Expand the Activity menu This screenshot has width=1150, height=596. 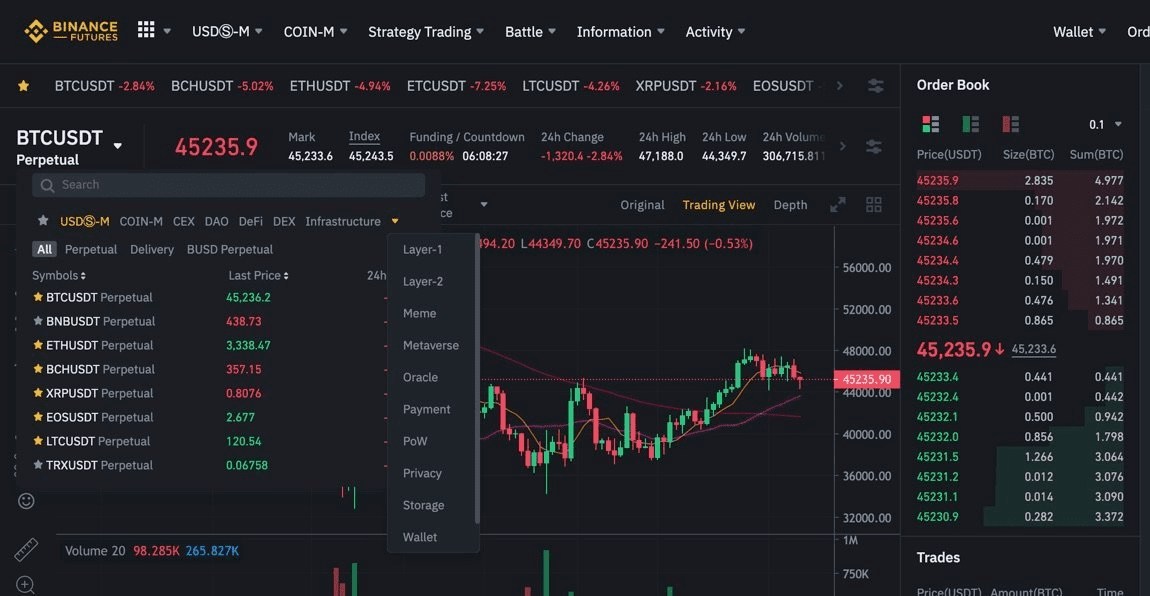(715, 32)
